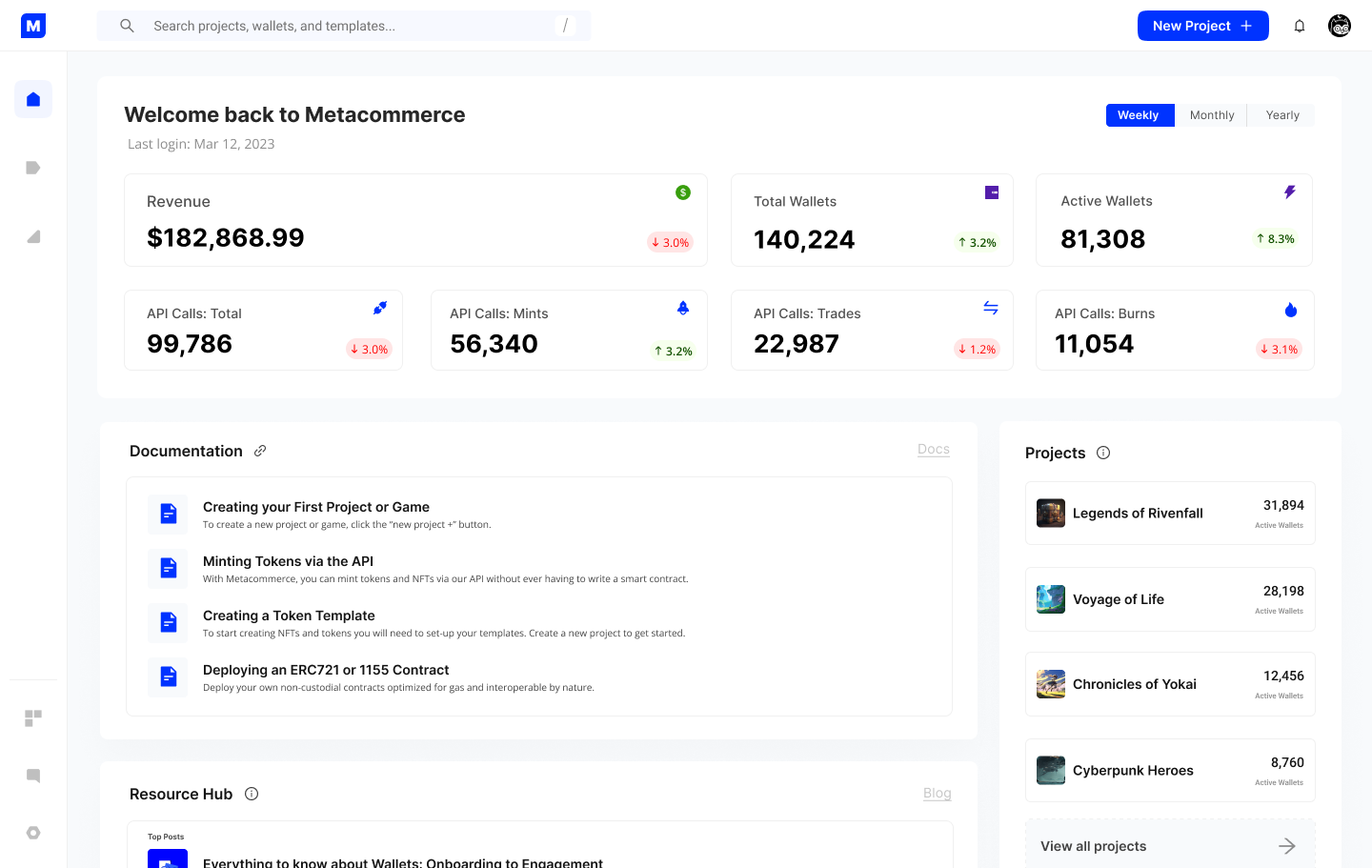Click the purple wallet icon on Total Wallets
Screen dimensions: 1372x868
[x=992, y=192]
